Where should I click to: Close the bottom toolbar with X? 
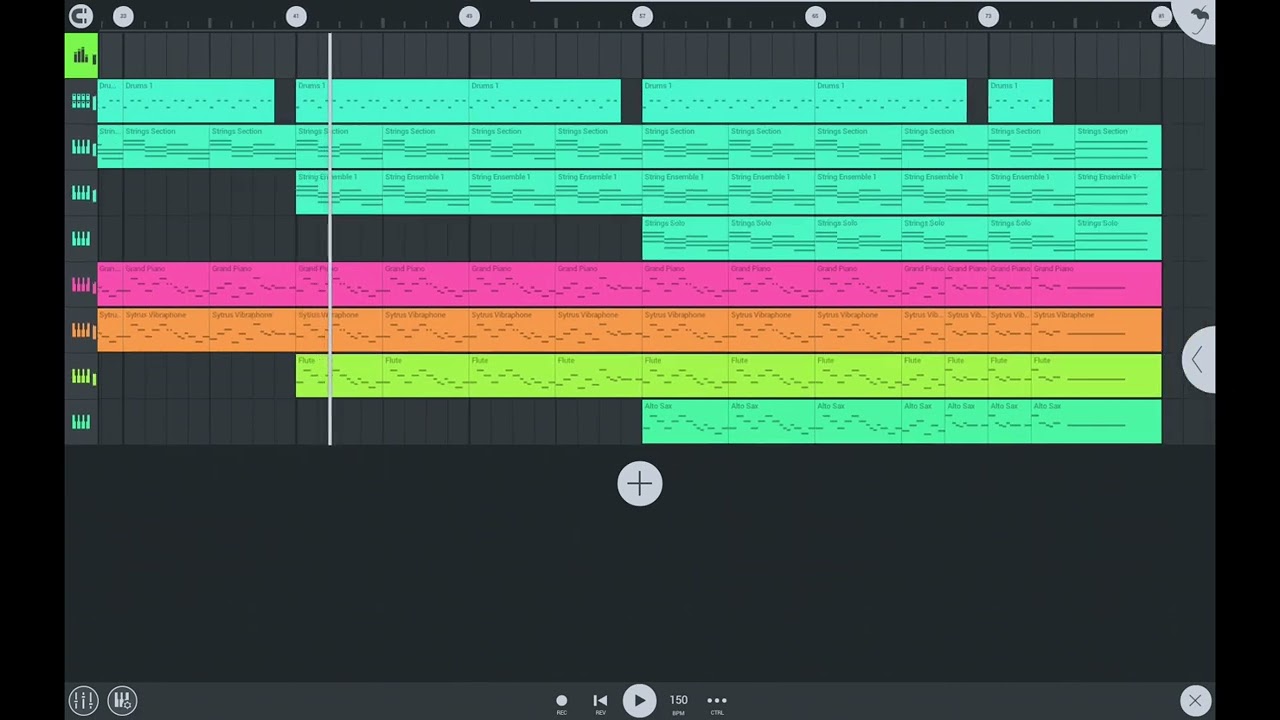click(x=1195, y=700)
